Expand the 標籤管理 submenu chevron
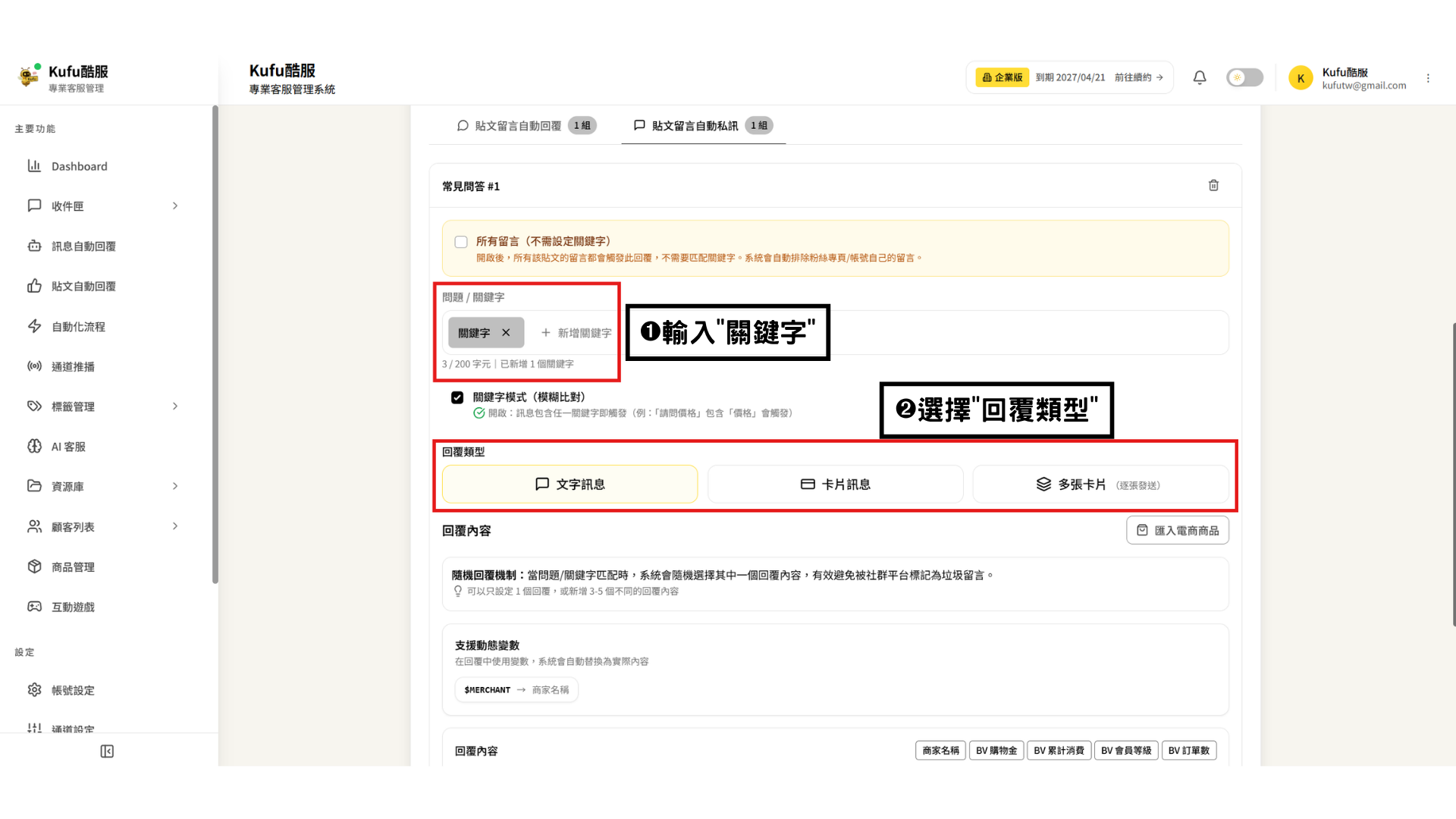This screenshot has height=819, width=1456. [x=175, y=406]
